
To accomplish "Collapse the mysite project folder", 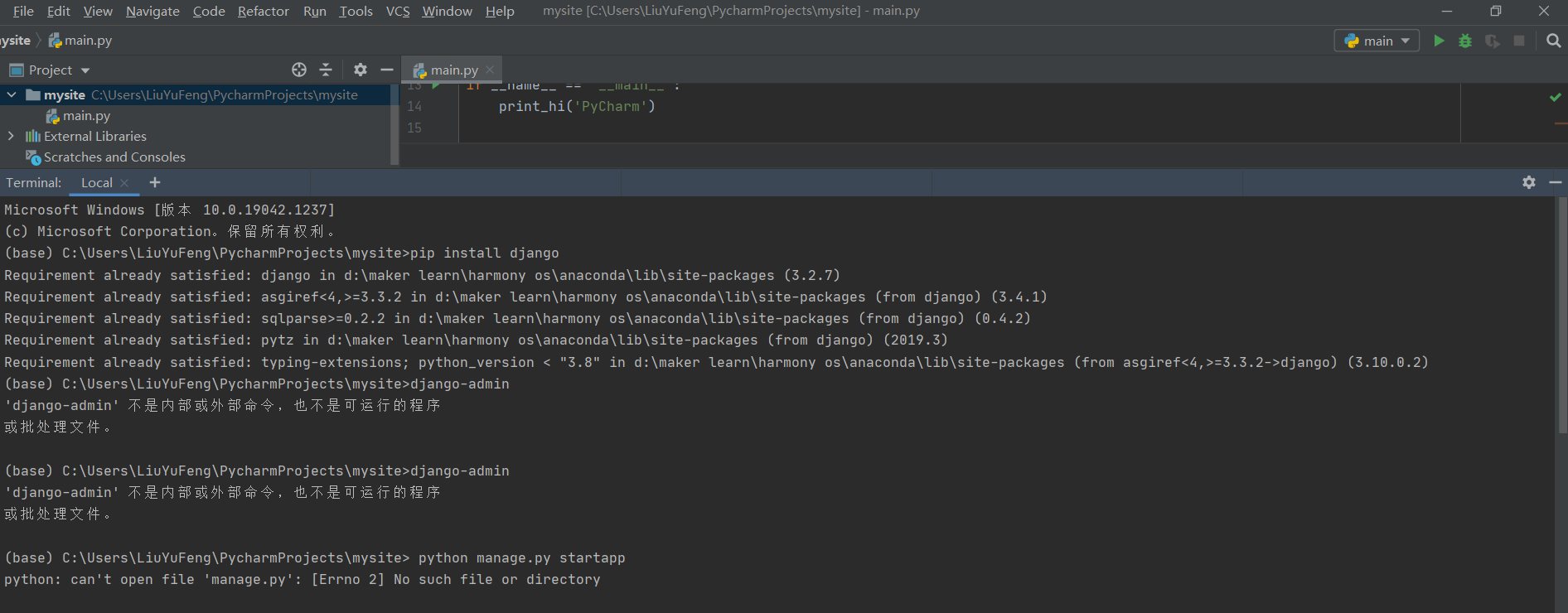I will pyautogui.click(x=12, y=94).
